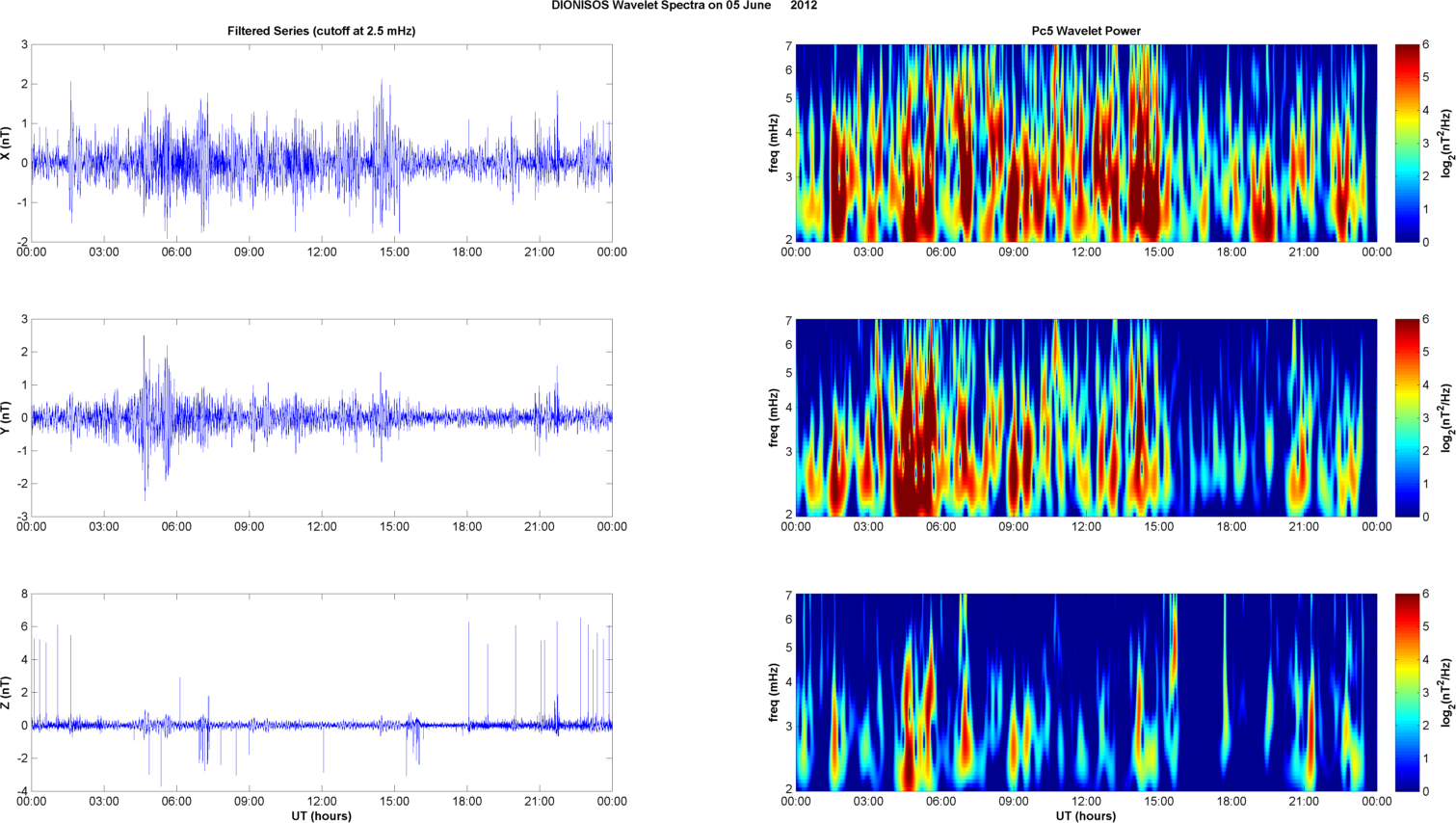This screenshot has height=823, width=1456.
Task: Click the "-4" tick on the Z (nT) axis
Action: click(x=21, y=791)
